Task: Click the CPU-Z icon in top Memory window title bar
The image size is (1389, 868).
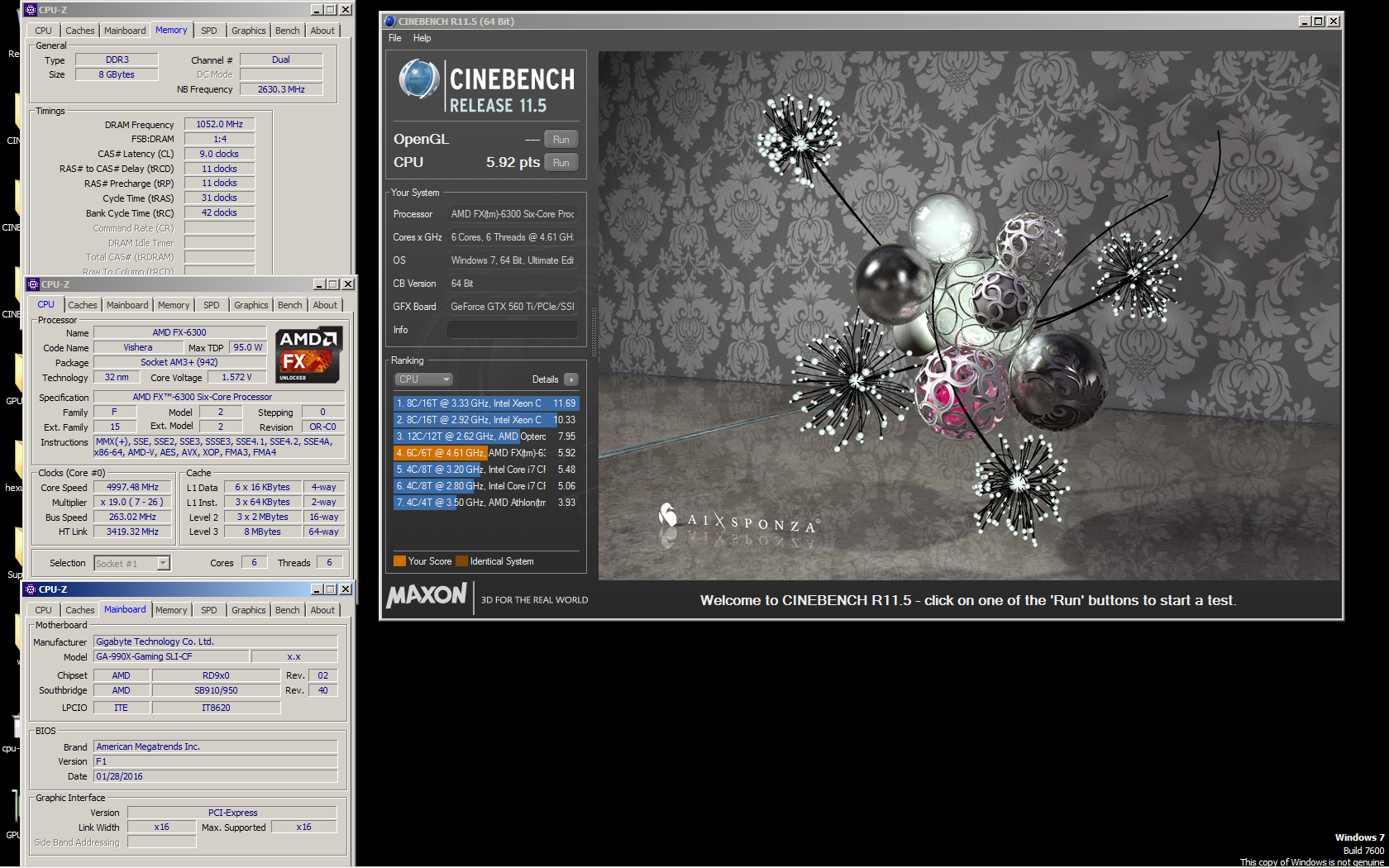Action: pos(31,10)
